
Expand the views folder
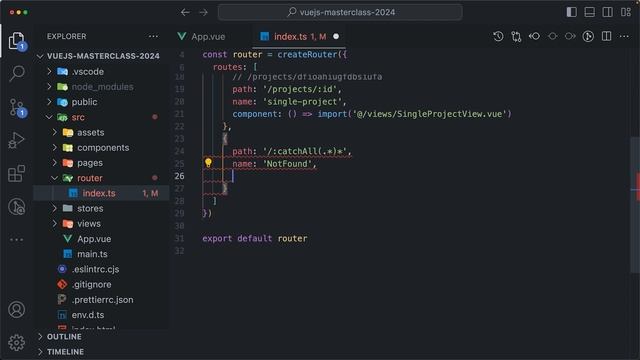tap(101, 224)
